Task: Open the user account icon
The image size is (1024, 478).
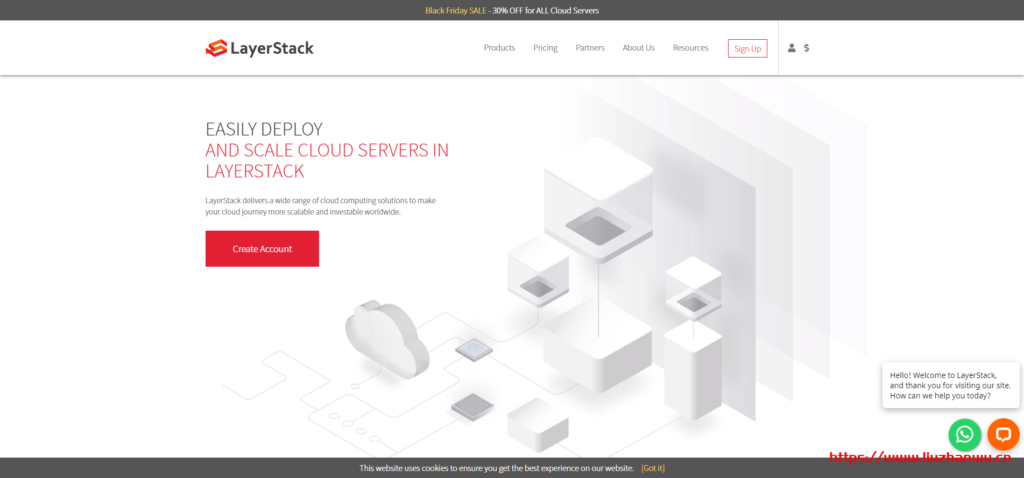Action: pyautogui.click(x=792, y=48)
